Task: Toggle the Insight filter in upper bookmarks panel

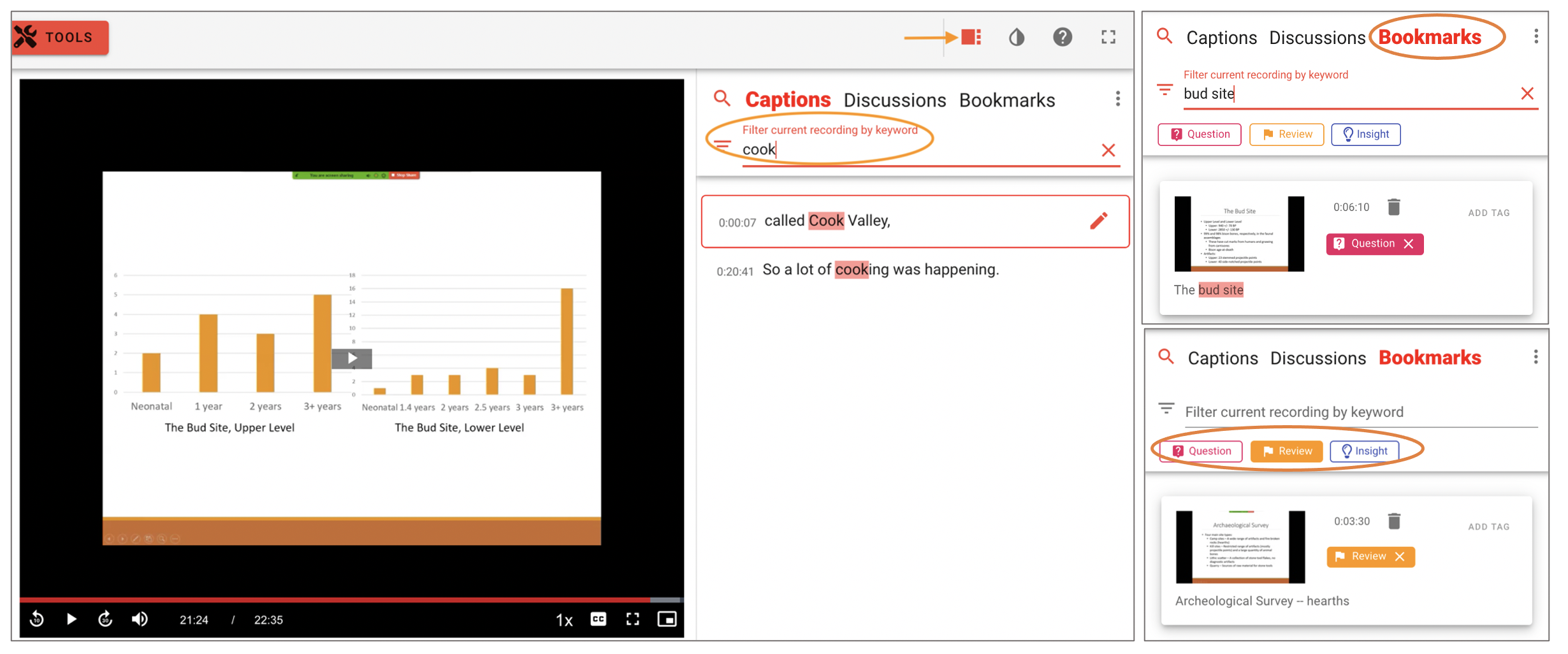Action: coord(1365,134)
